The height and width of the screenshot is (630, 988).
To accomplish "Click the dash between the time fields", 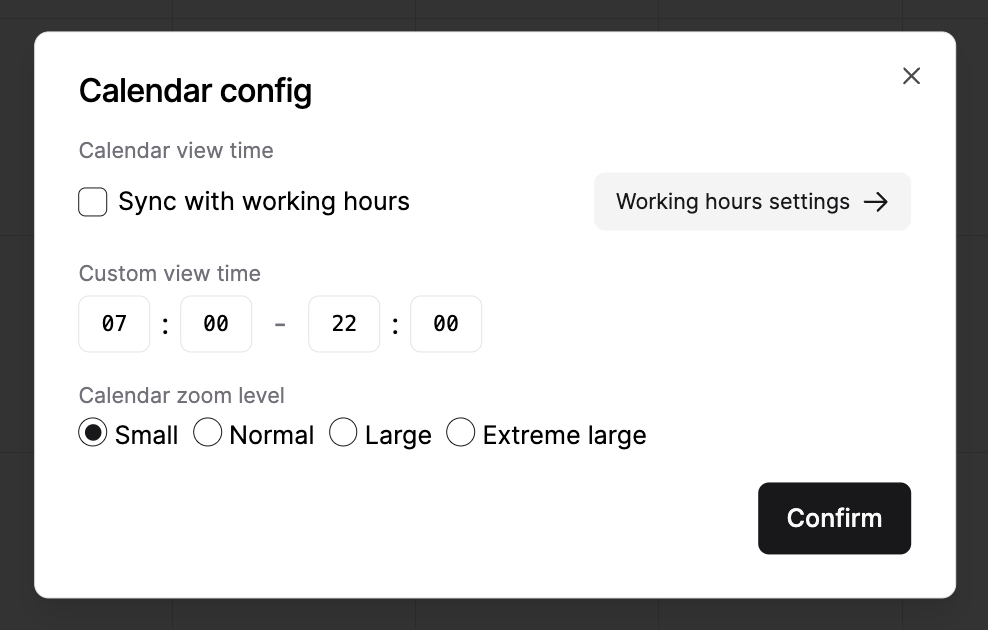I will tap(280, 323).
